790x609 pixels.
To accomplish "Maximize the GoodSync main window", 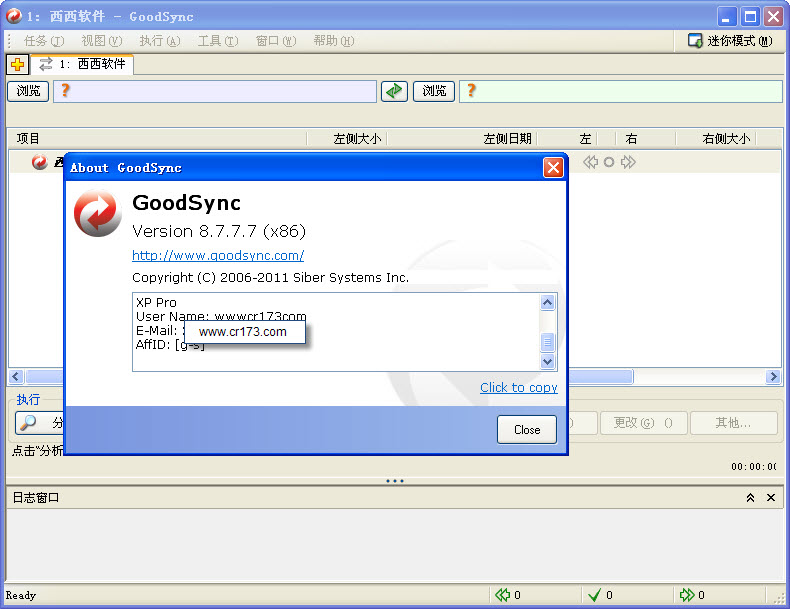I will [x=750, y=17].
